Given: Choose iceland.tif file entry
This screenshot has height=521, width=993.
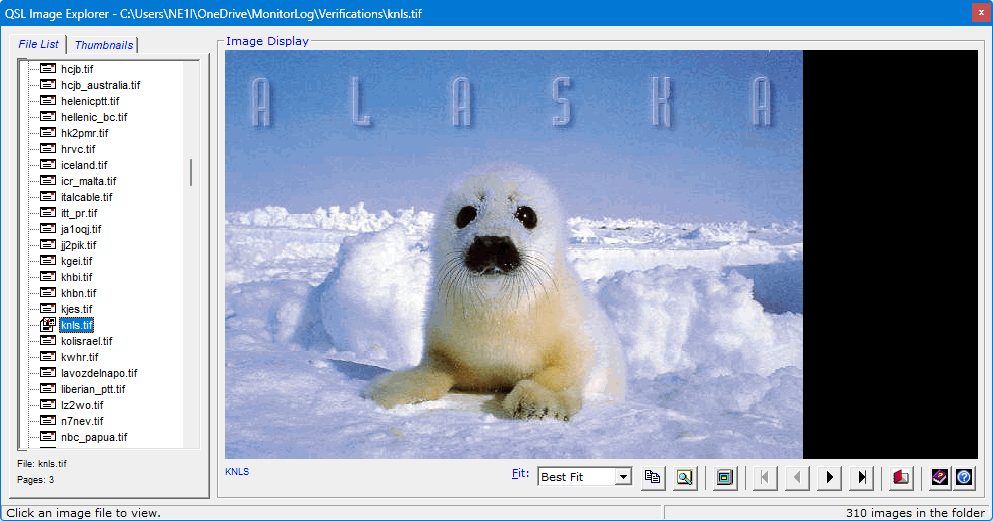Looking at the screenshot, I should coord(84,165).
